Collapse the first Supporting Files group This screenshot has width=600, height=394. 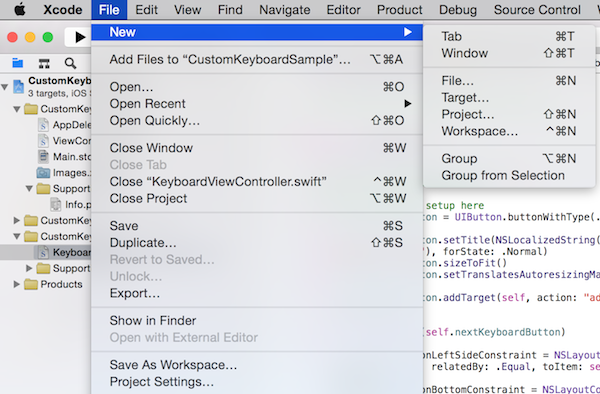click(x=29, y=189)
